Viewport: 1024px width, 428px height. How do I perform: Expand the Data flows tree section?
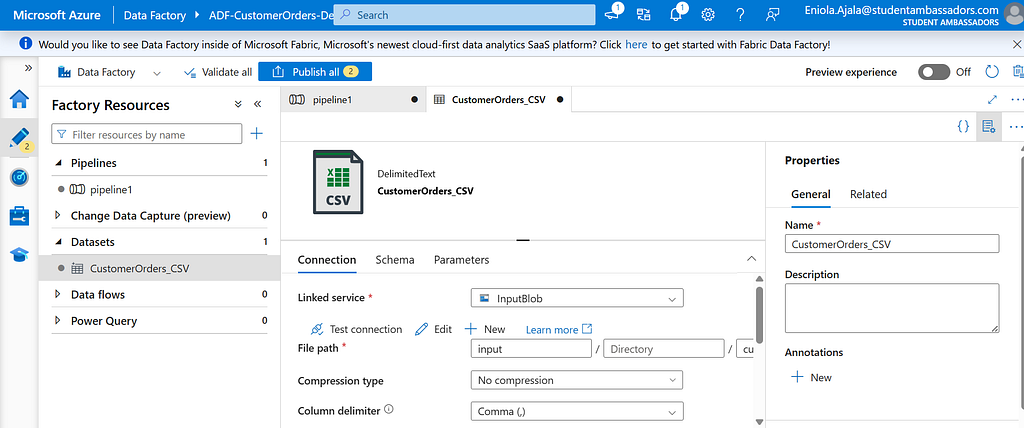[57, 295]
